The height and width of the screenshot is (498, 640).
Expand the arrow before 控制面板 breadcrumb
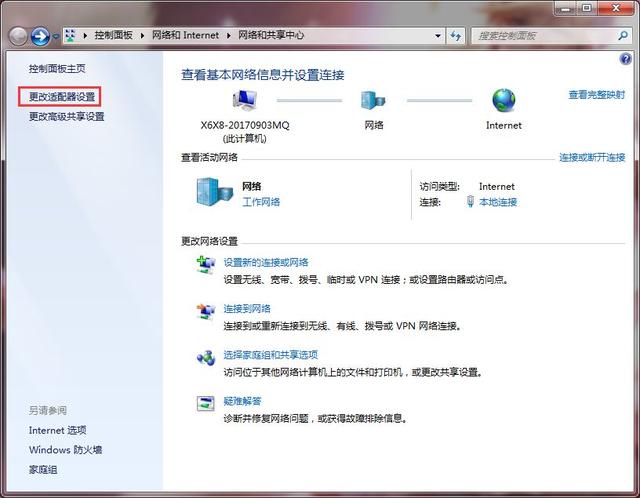[85, 36]
